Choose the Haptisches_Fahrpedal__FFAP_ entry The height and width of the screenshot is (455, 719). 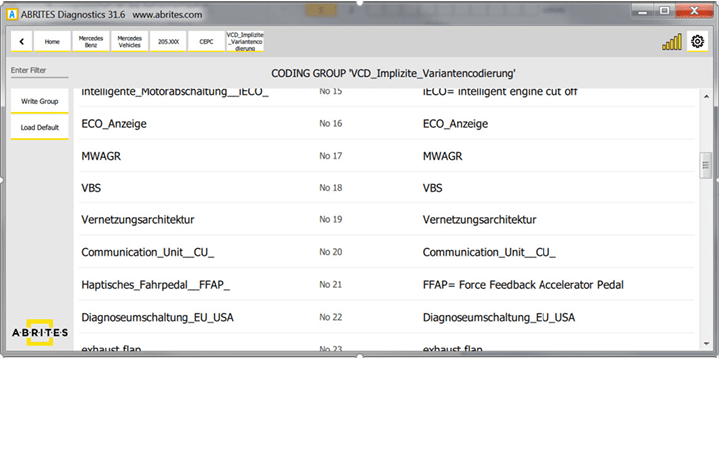(155, 285)
